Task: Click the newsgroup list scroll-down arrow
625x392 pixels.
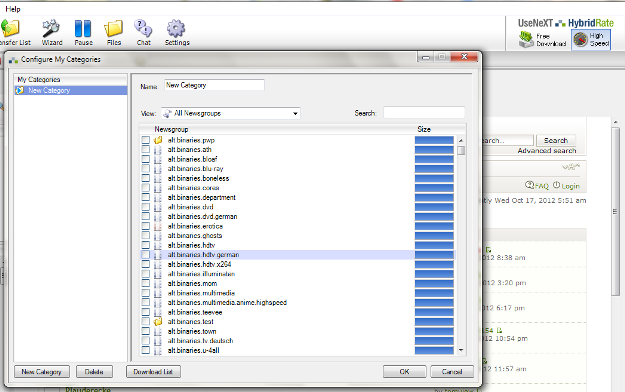Action: (461, 350)
